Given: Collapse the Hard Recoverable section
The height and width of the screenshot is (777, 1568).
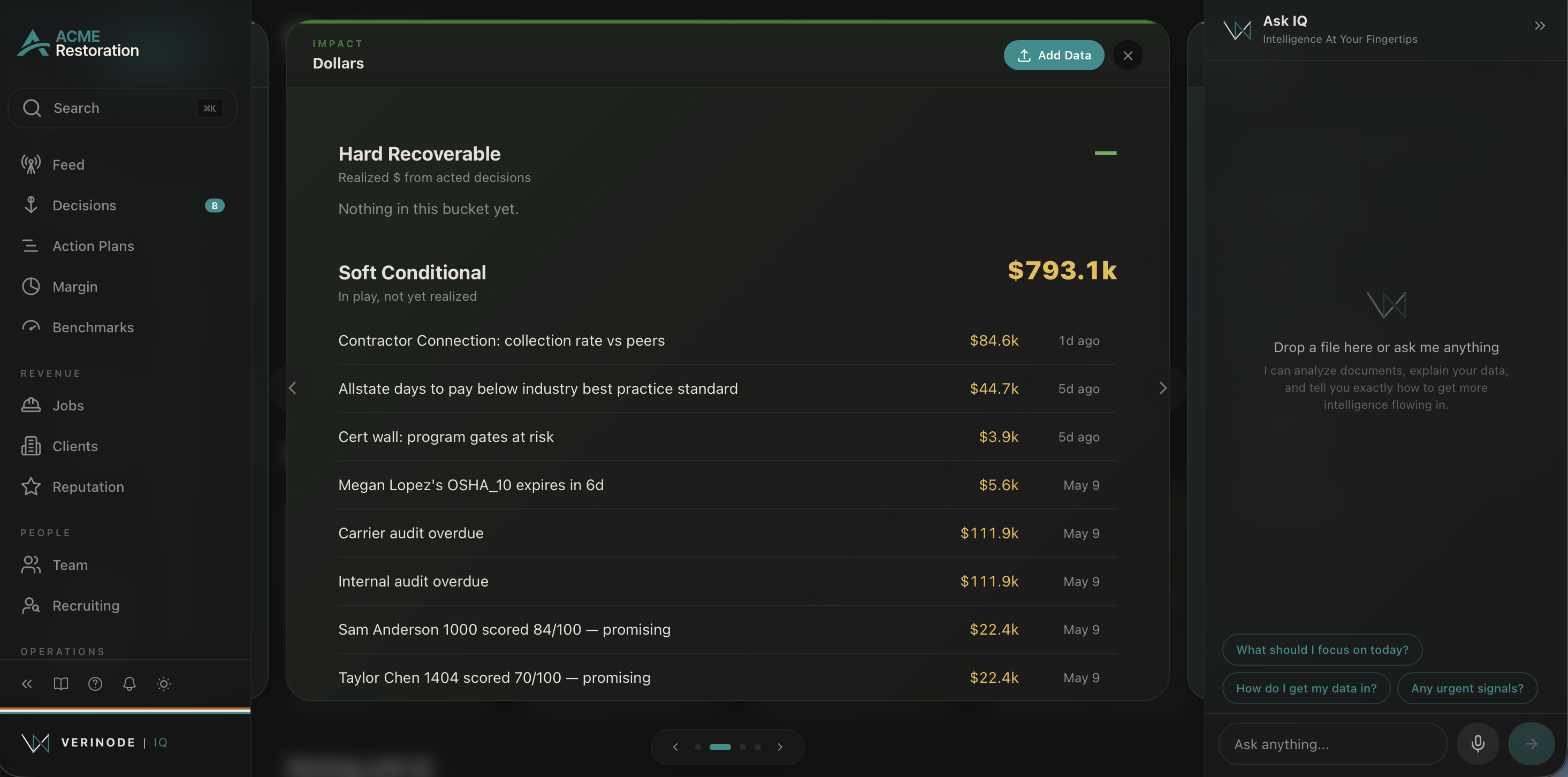Looking at the screenshot, I should coord(1106,154).
